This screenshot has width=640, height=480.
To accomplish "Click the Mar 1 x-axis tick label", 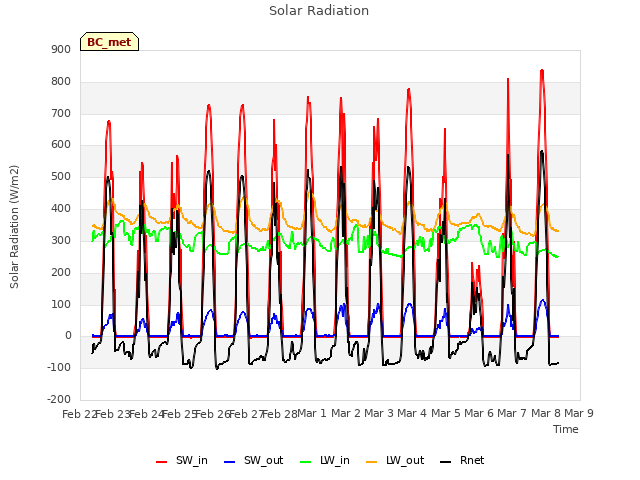I will tap(312, 413).
